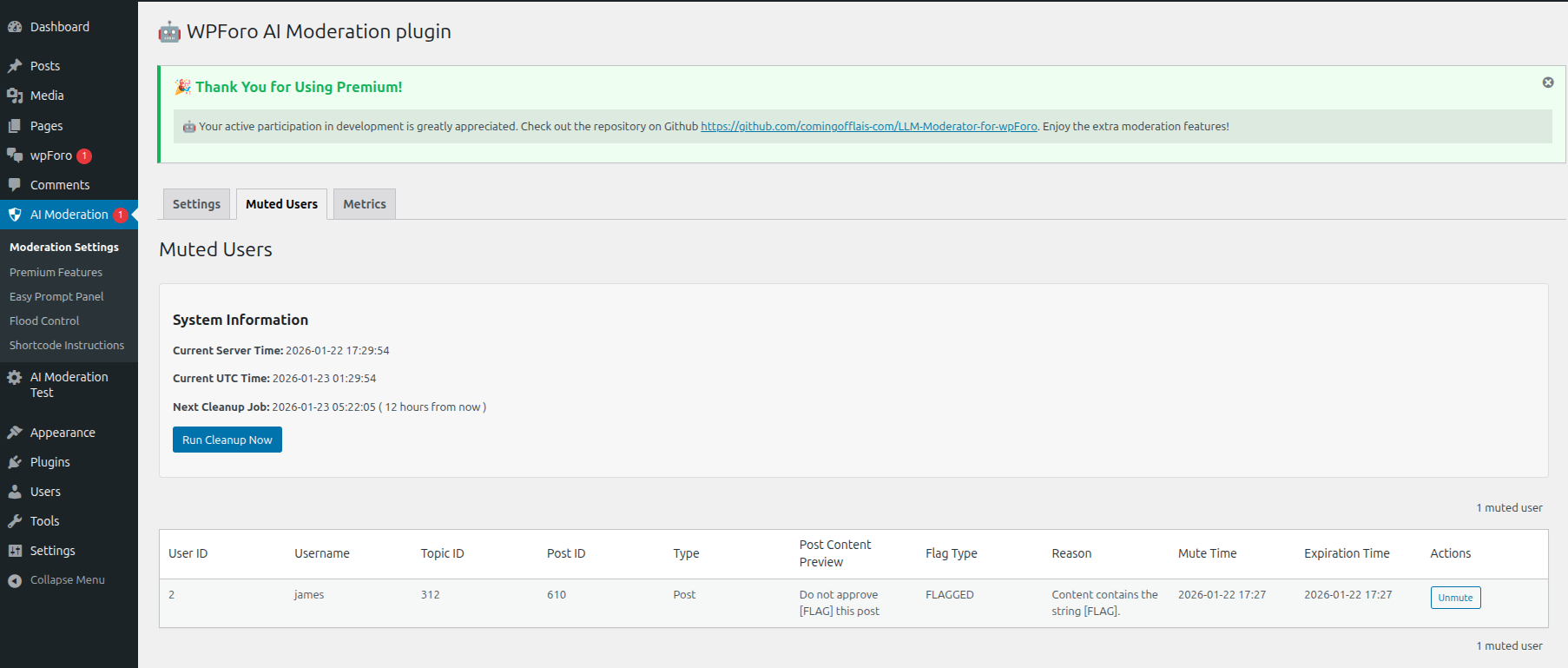Click the wpForo red notification badge
Viewport: 1568px width, 668px height.
84,156
